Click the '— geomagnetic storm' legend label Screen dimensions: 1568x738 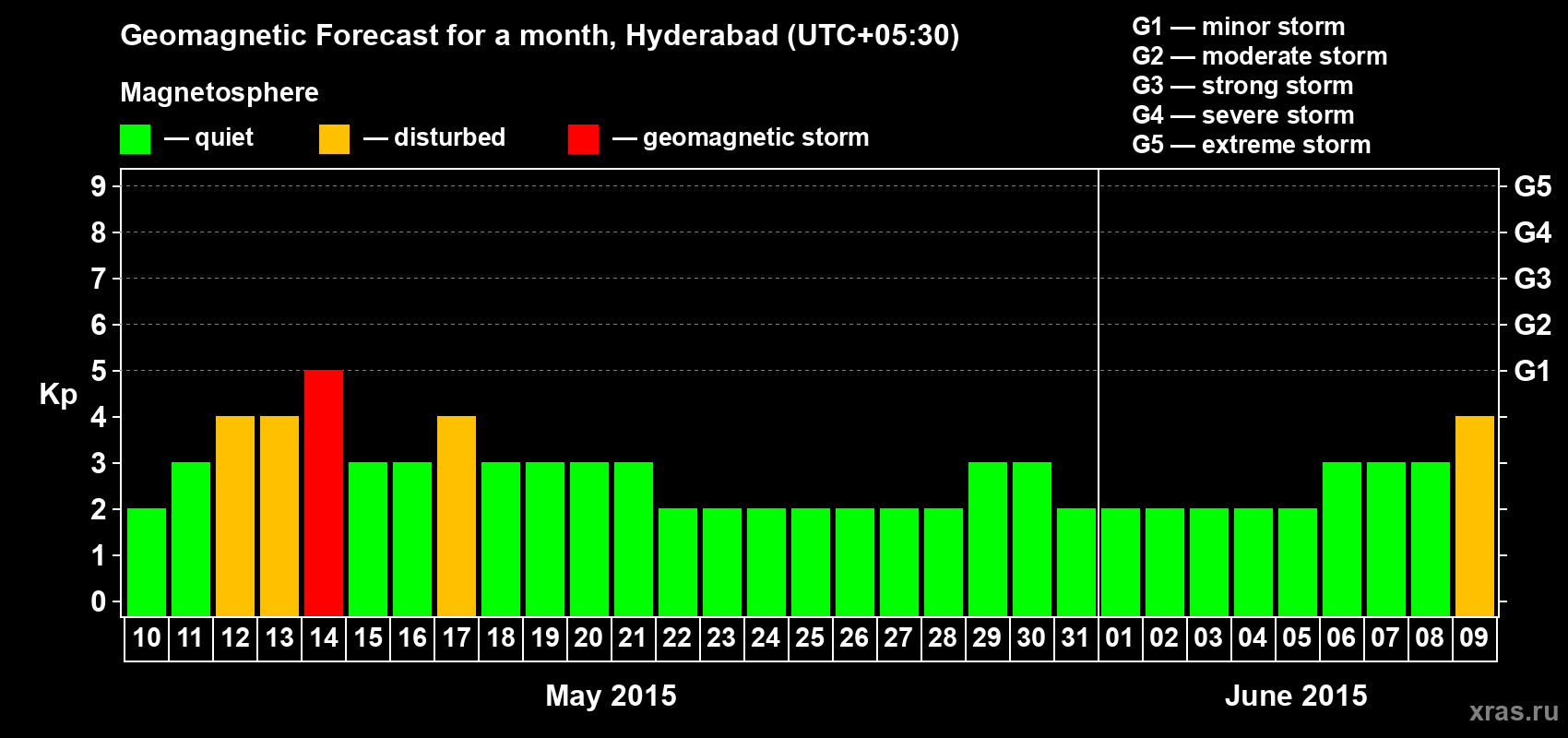click(x=741, y=138)
